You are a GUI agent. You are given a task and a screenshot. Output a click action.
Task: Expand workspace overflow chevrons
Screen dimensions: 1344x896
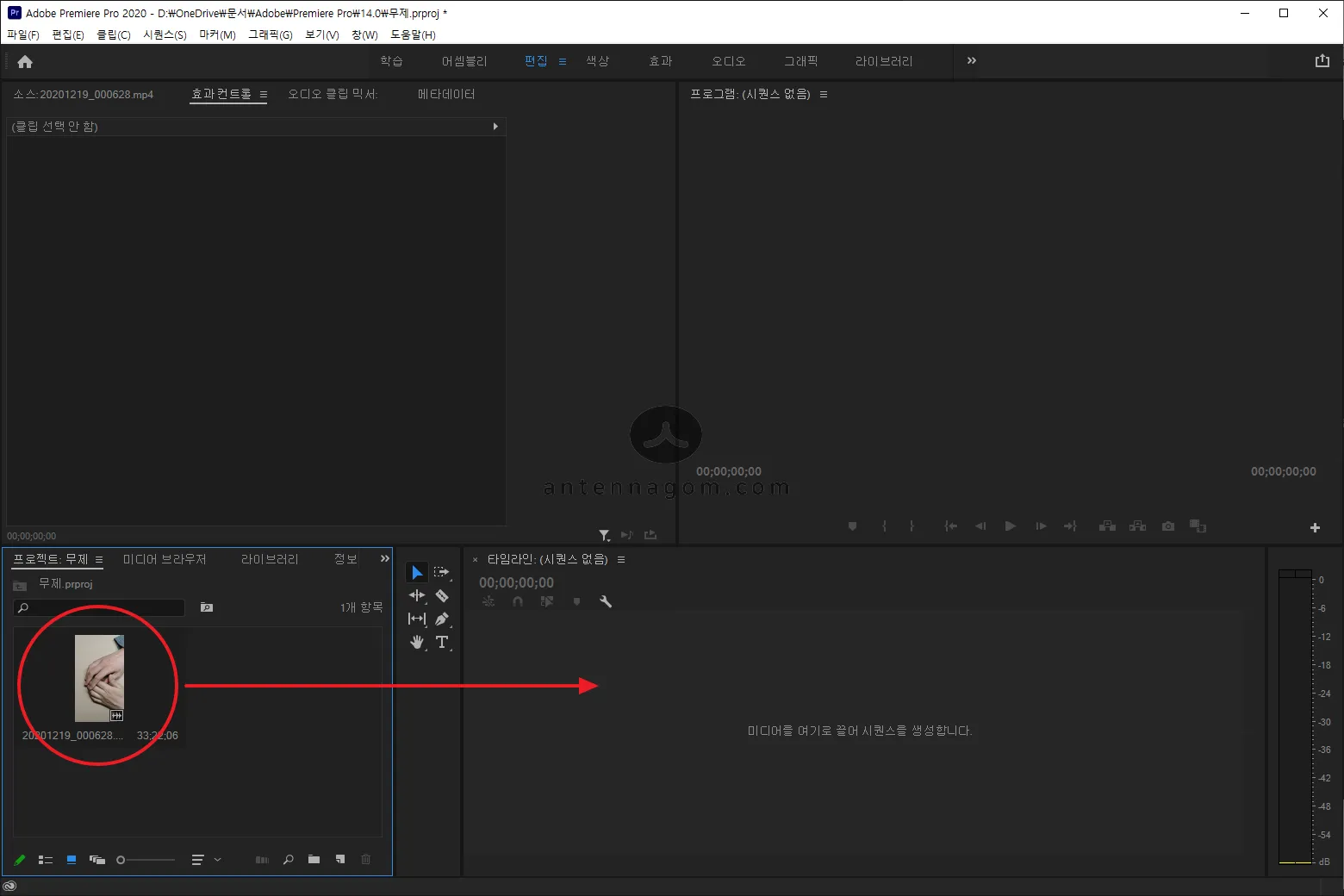(972, 60)
